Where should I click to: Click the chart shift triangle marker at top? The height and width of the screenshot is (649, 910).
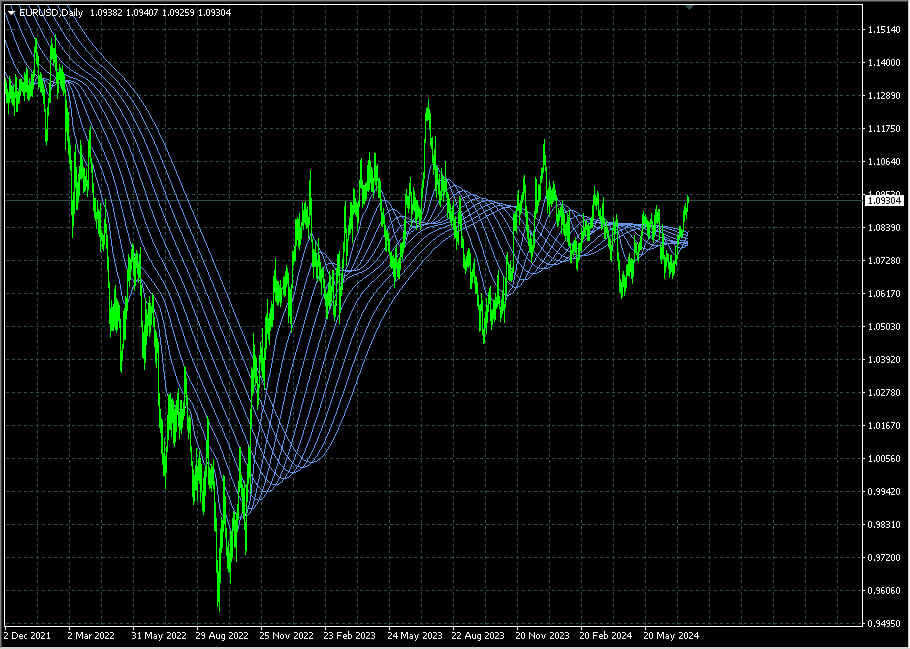[689, 7]
